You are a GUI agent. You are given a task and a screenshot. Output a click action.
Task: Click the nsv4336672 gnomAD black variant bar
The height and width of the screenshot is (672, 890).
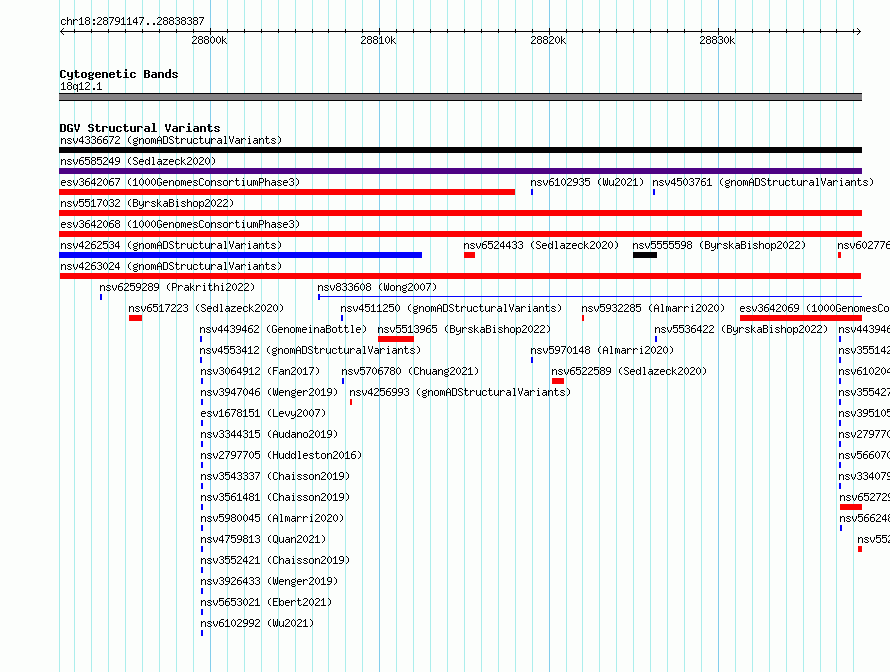pos(460,150)
